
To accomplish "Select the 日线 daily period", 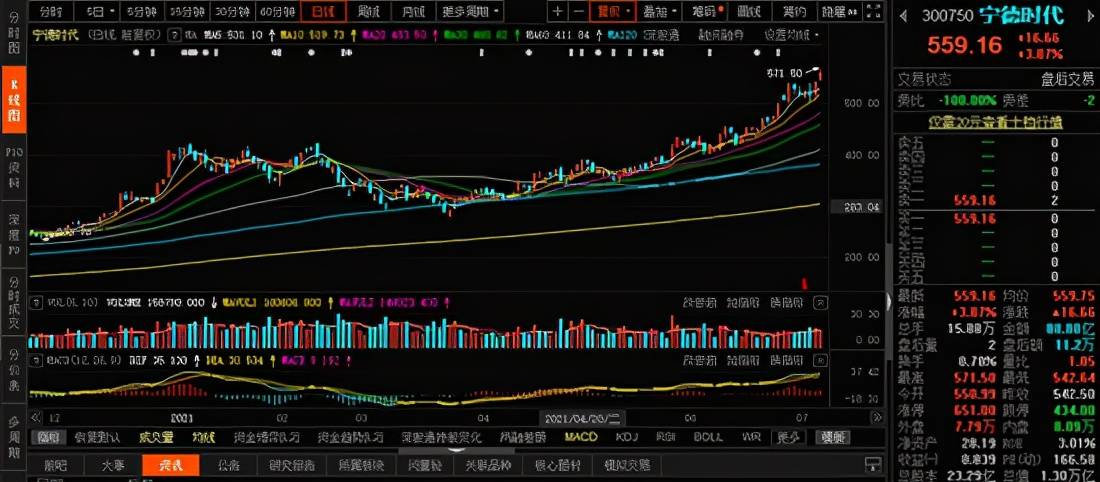I will click(x=323, y=11).
